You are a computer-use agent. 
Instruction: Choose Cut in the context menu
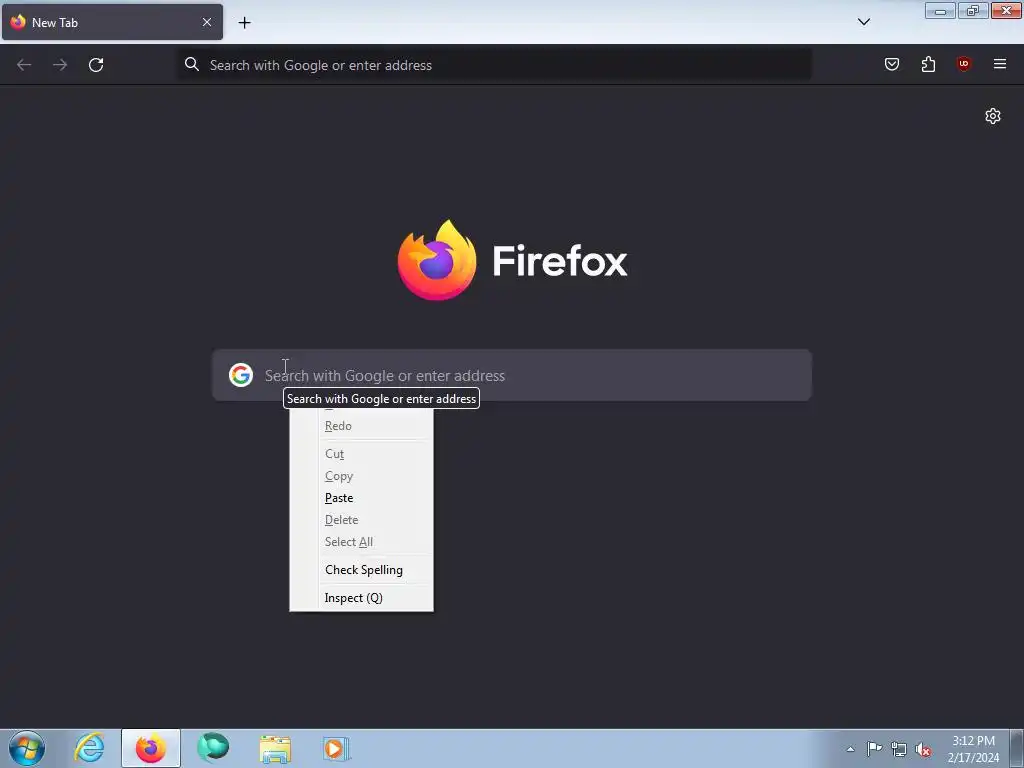(361, 454)
